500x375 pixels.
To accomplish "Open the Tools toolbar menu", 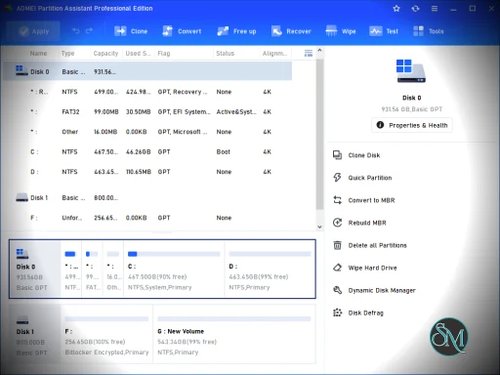I will (x=428, y=31).
